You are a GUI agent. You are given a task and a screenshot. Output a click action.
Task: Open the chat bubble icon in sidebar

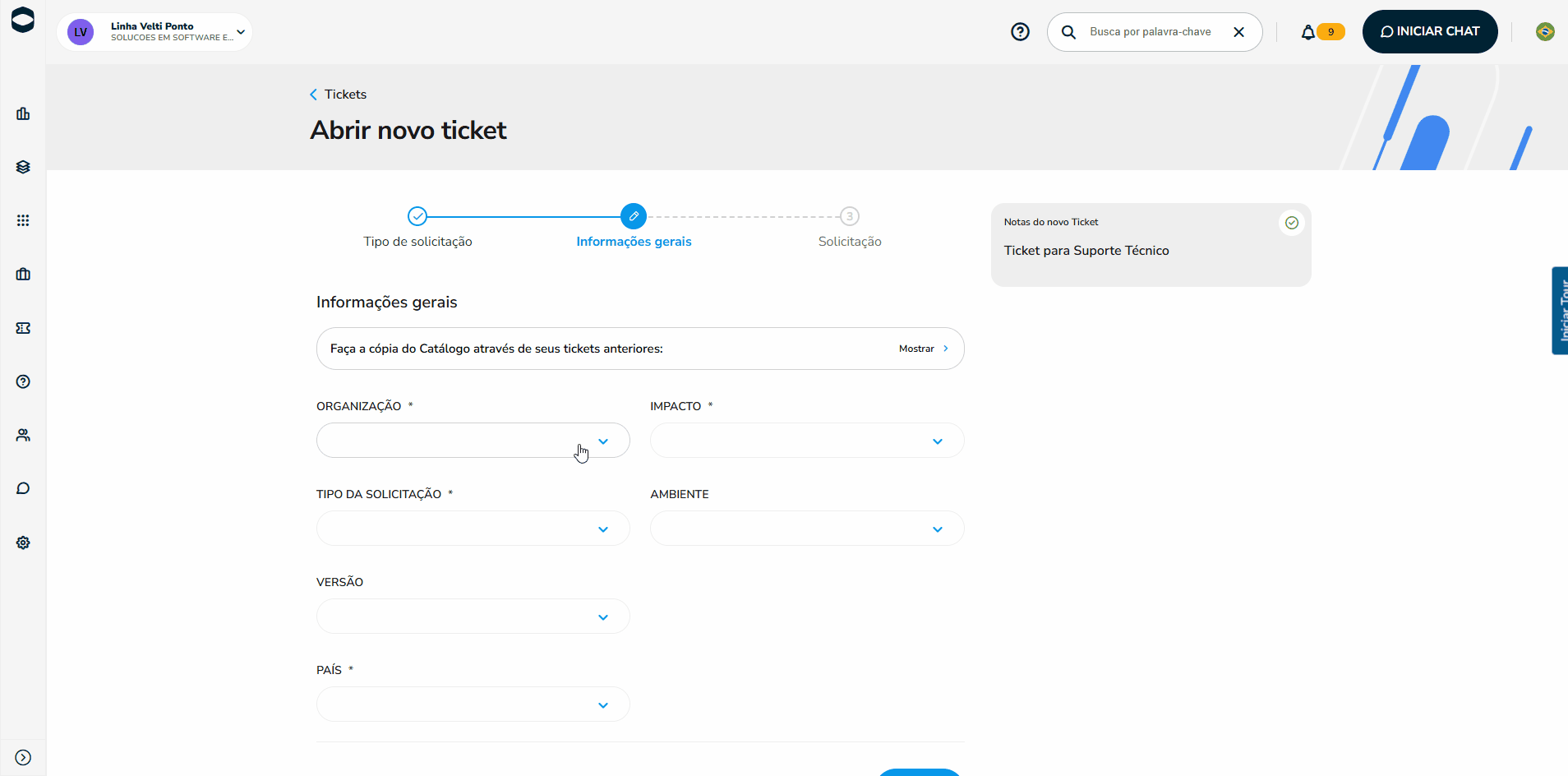[23, 488]
